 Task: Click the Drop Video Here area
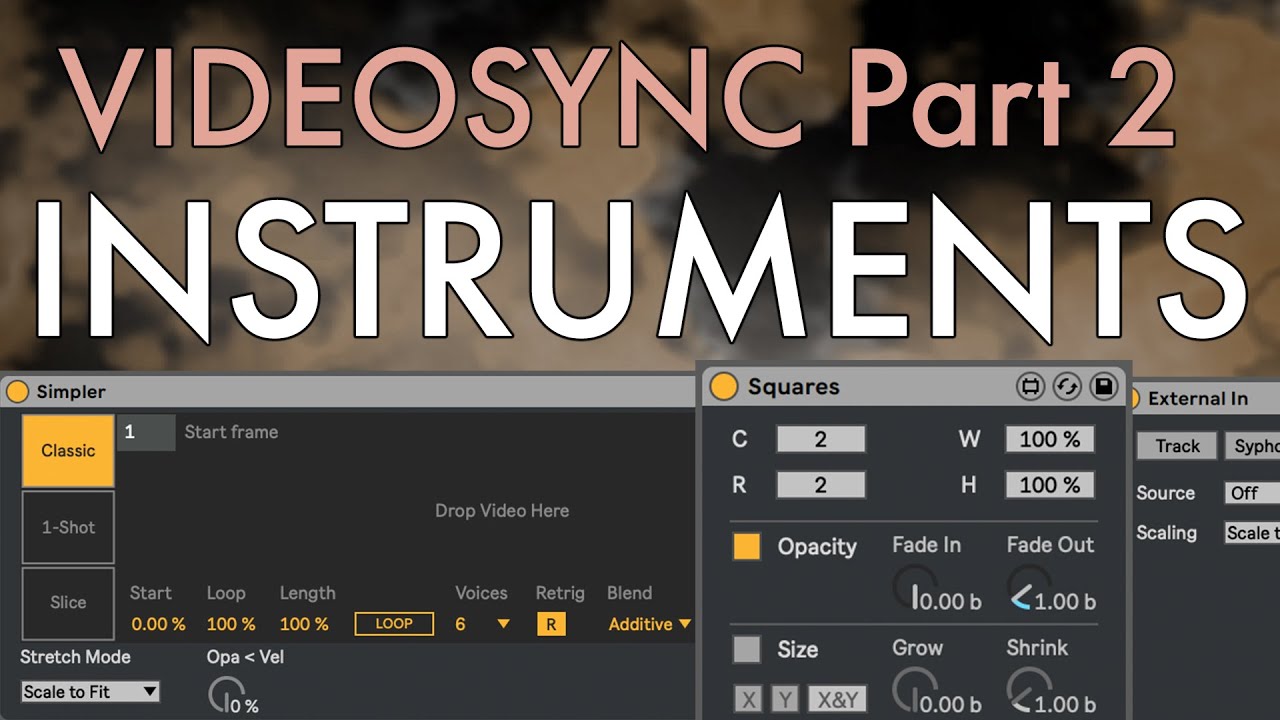click(x=502, y=510)
